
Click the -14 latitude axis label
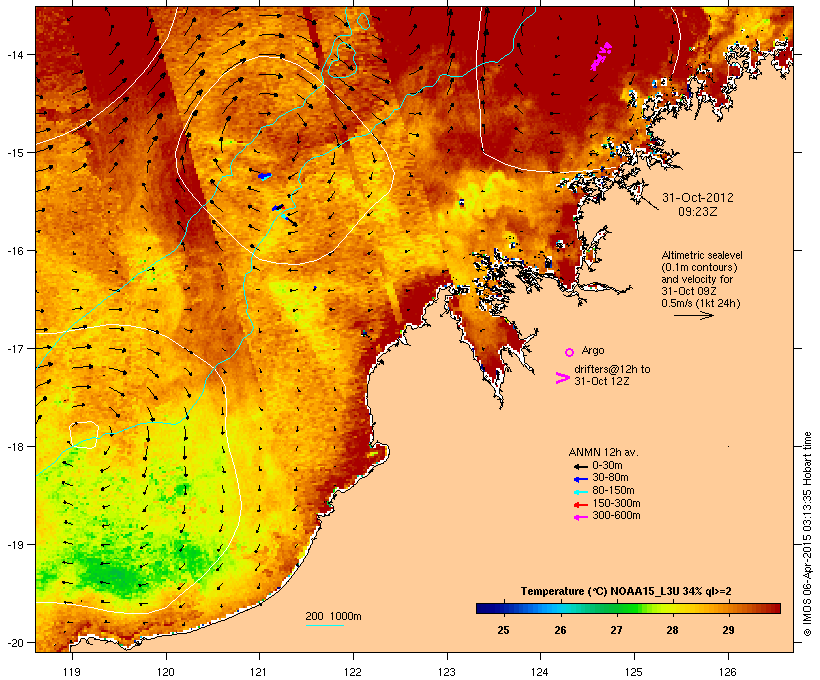(x=14, y=54)
